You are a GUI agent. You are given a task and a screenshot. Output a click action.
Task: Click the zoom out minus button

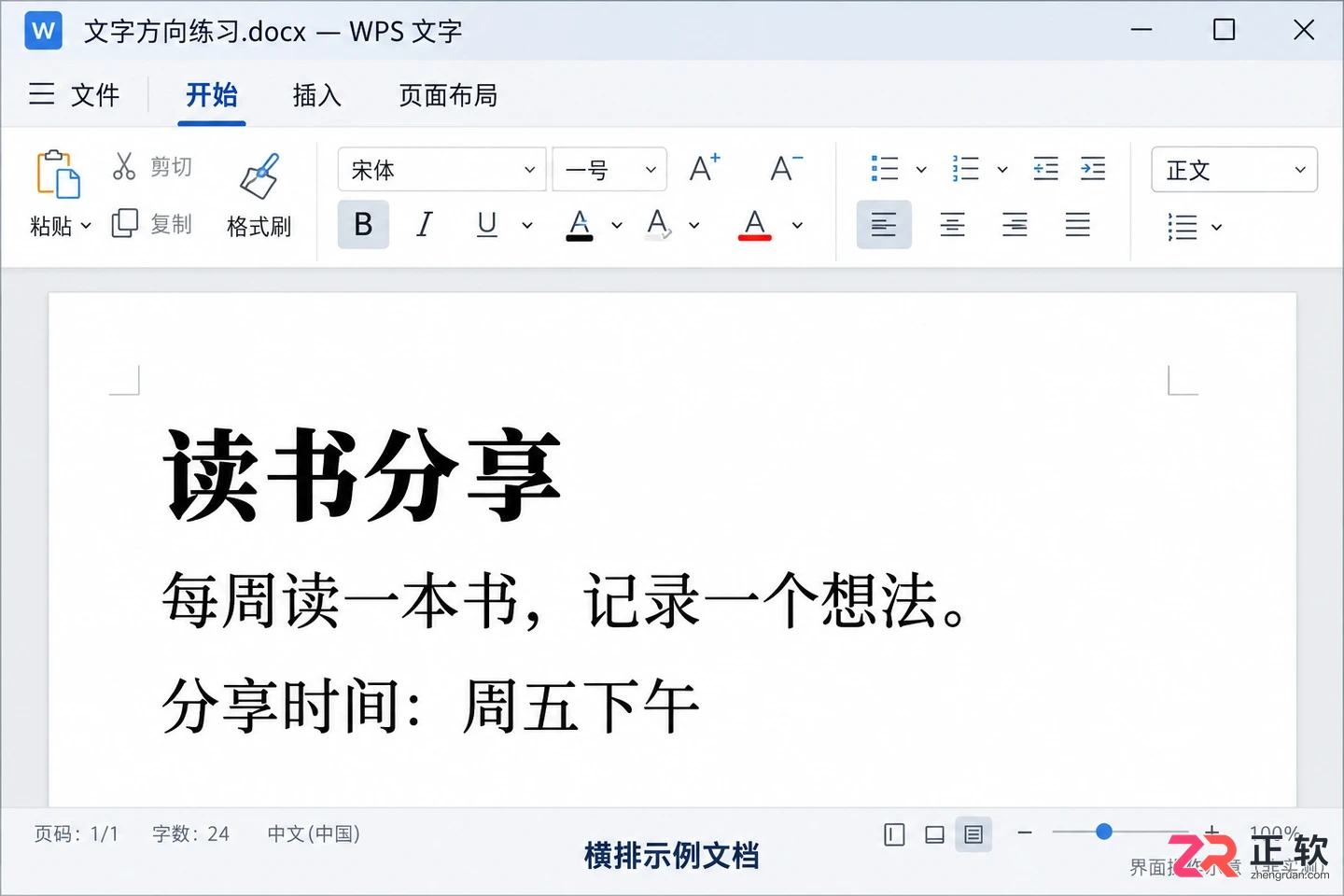1025,832
